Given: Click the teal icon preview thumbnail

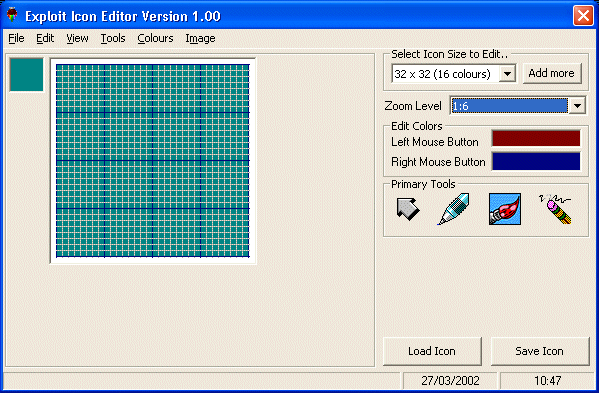Looking at the screenshot, I should tap(26, 75).
